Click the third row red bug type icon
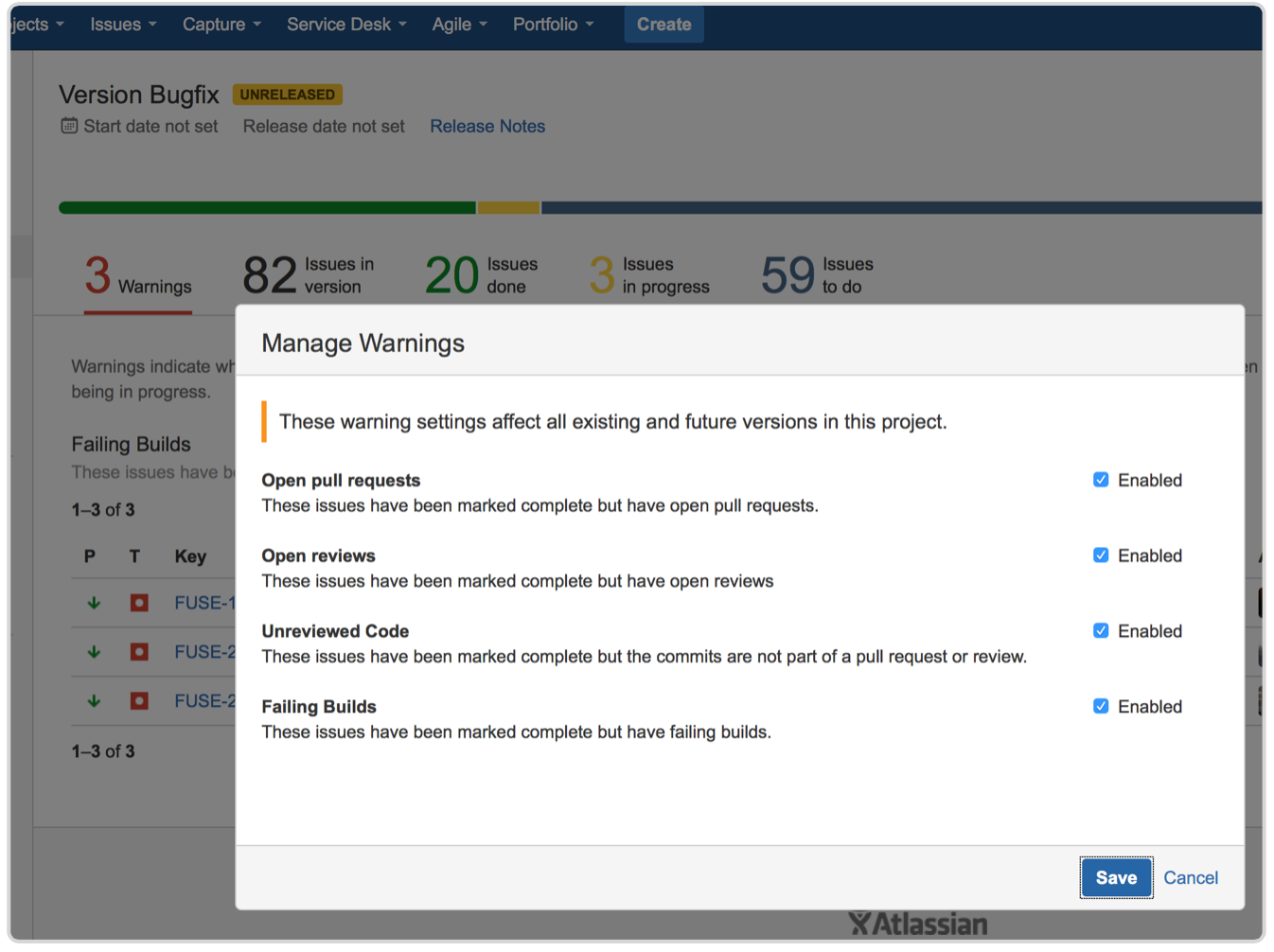 139,701
